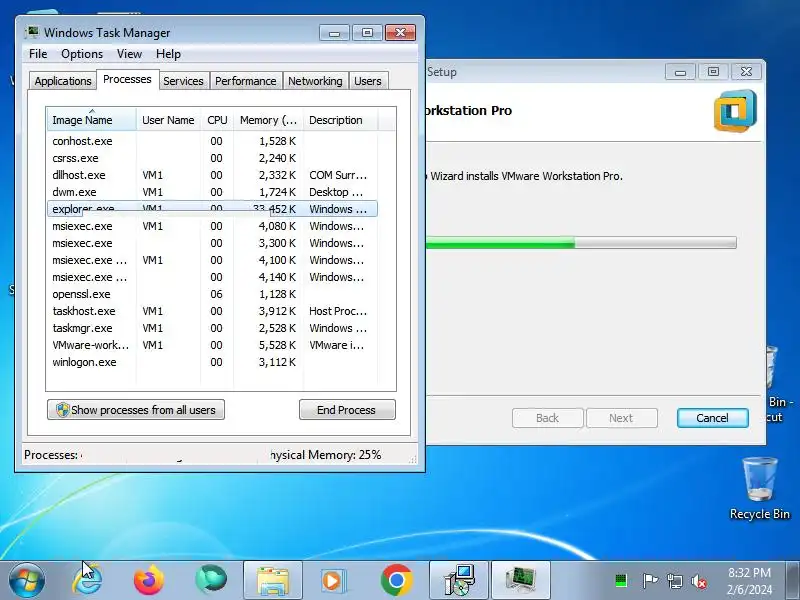Select the taskmgr.exe process

click(x=213, y=328)
